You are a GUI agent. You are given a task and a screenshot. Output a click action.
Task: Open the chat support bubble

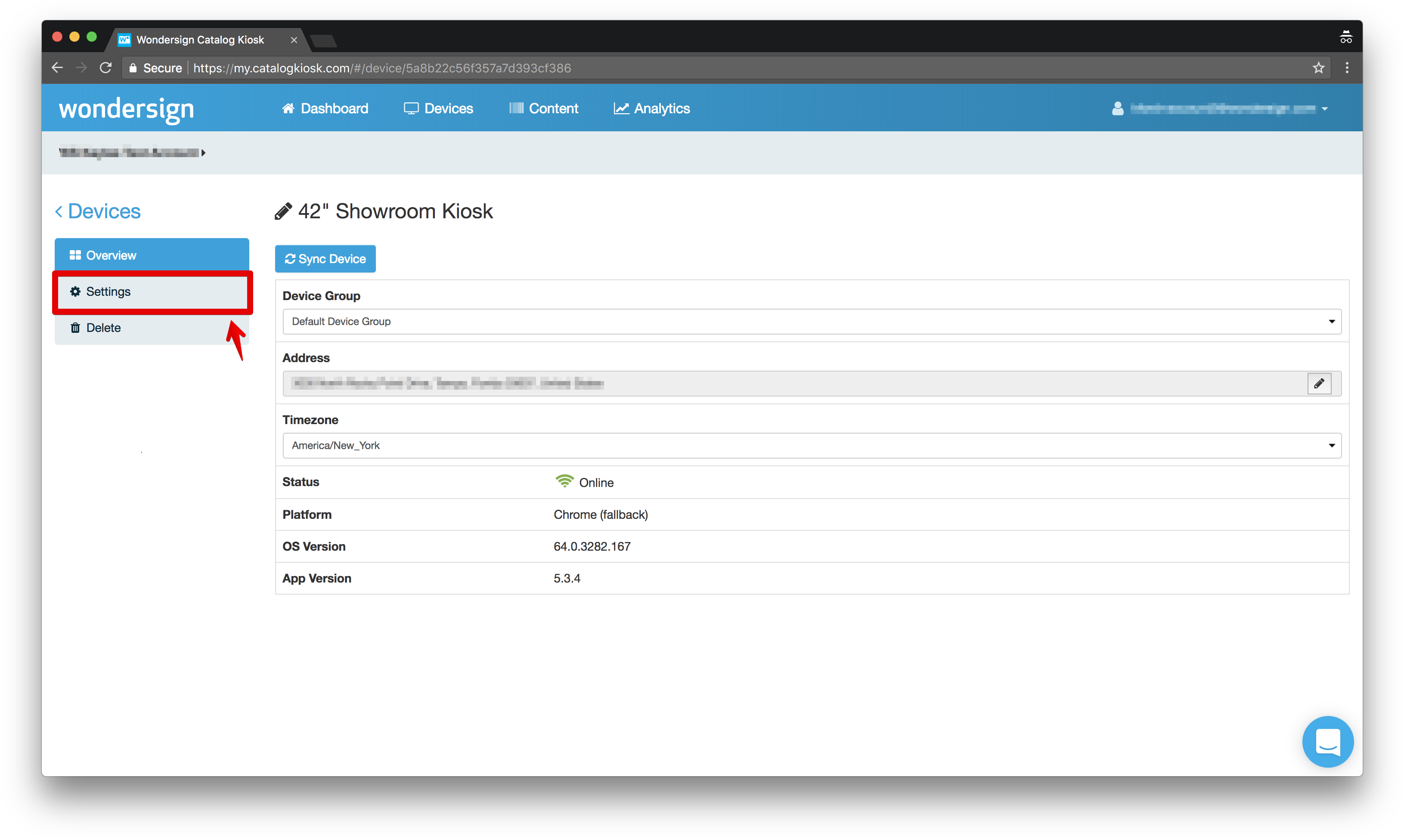pyautogui.click(x=1328, y=741)
